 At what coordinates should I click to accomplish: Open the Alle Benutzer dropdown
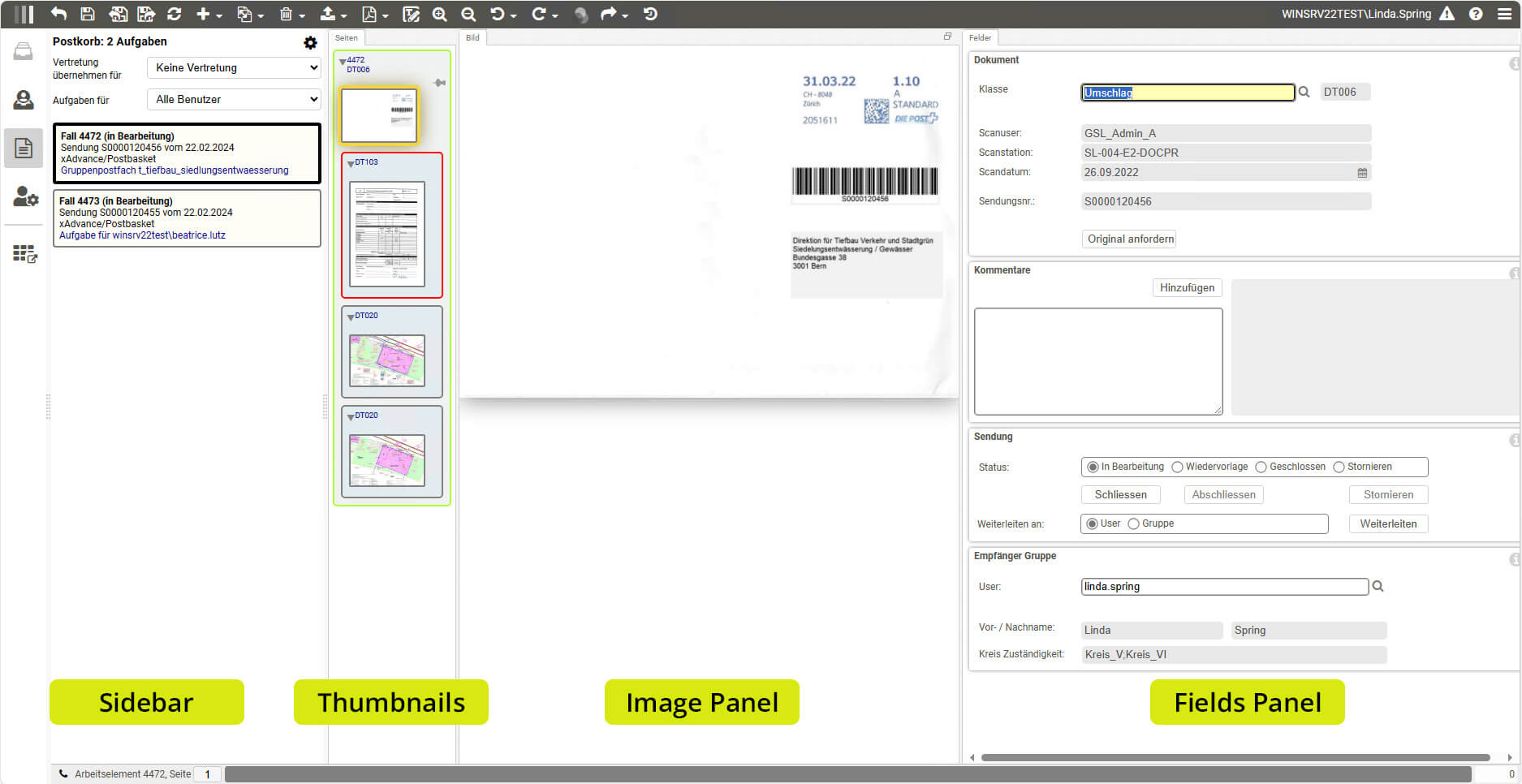click(x=234, y=100)
